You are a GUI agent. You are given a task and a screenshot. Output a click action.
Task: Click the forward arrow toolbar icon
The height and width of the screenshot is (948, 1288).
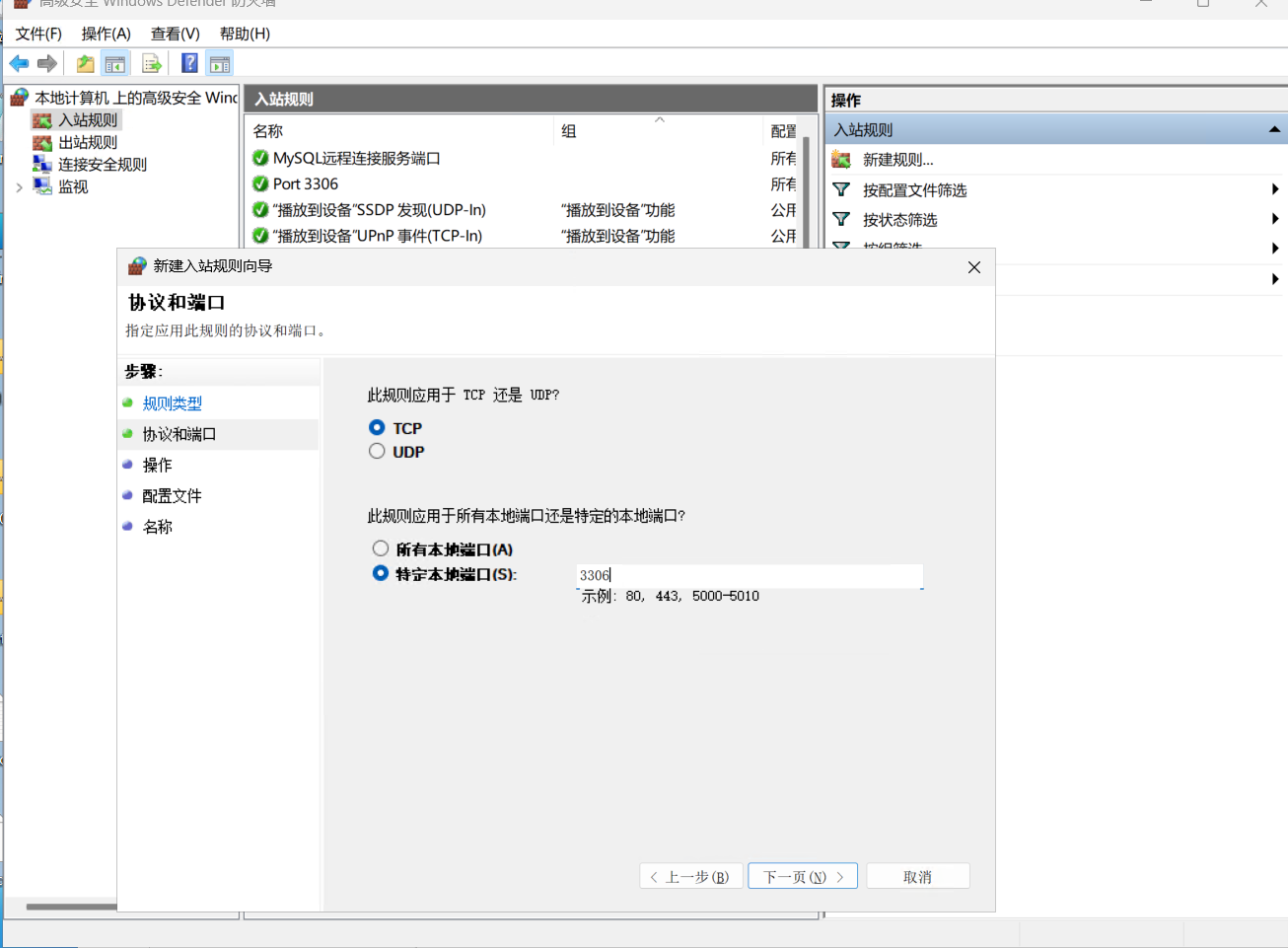pos(46,64)
